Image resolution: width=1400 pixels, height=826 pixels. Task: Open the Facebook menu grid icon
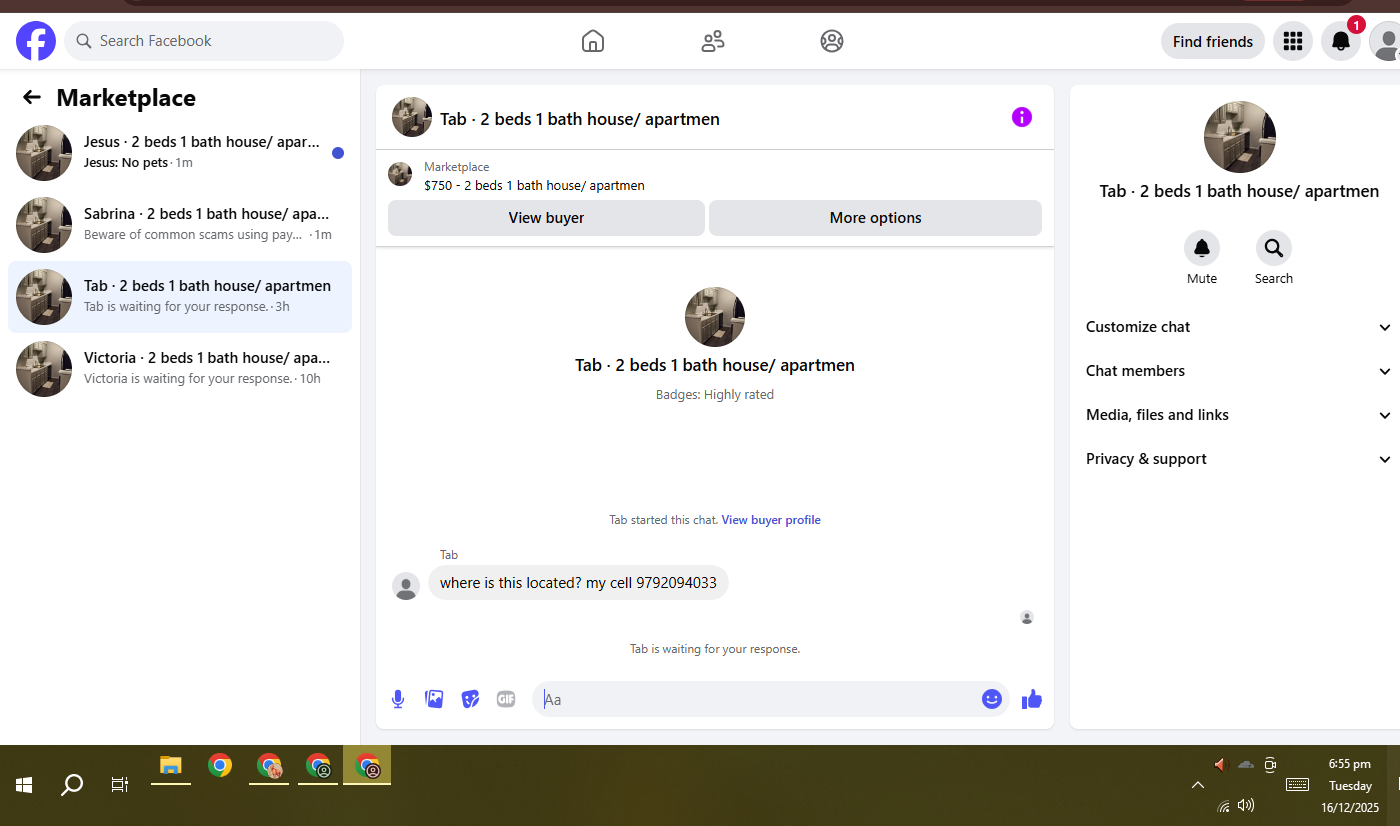[1293, 41]
